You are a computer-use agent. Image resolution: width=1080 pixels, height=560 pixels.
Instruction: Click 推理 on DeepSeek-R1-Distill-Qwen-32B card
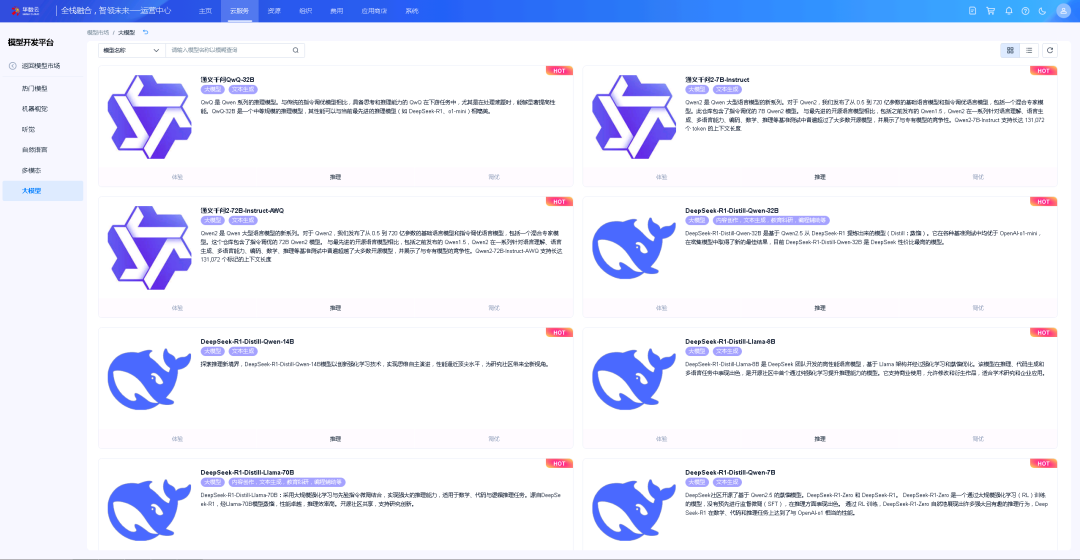tap(820, 308)
